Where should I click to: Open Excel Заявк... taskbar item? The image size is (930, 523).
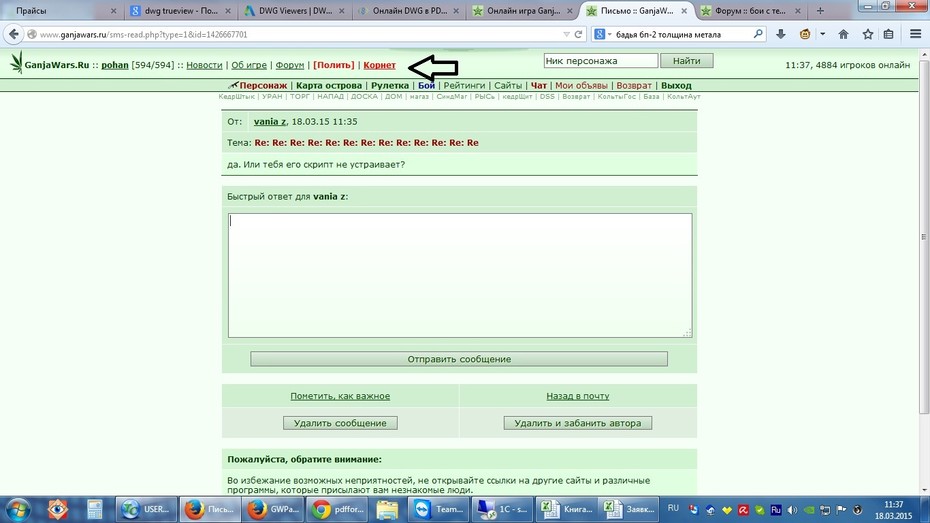(x=628, y=509)
